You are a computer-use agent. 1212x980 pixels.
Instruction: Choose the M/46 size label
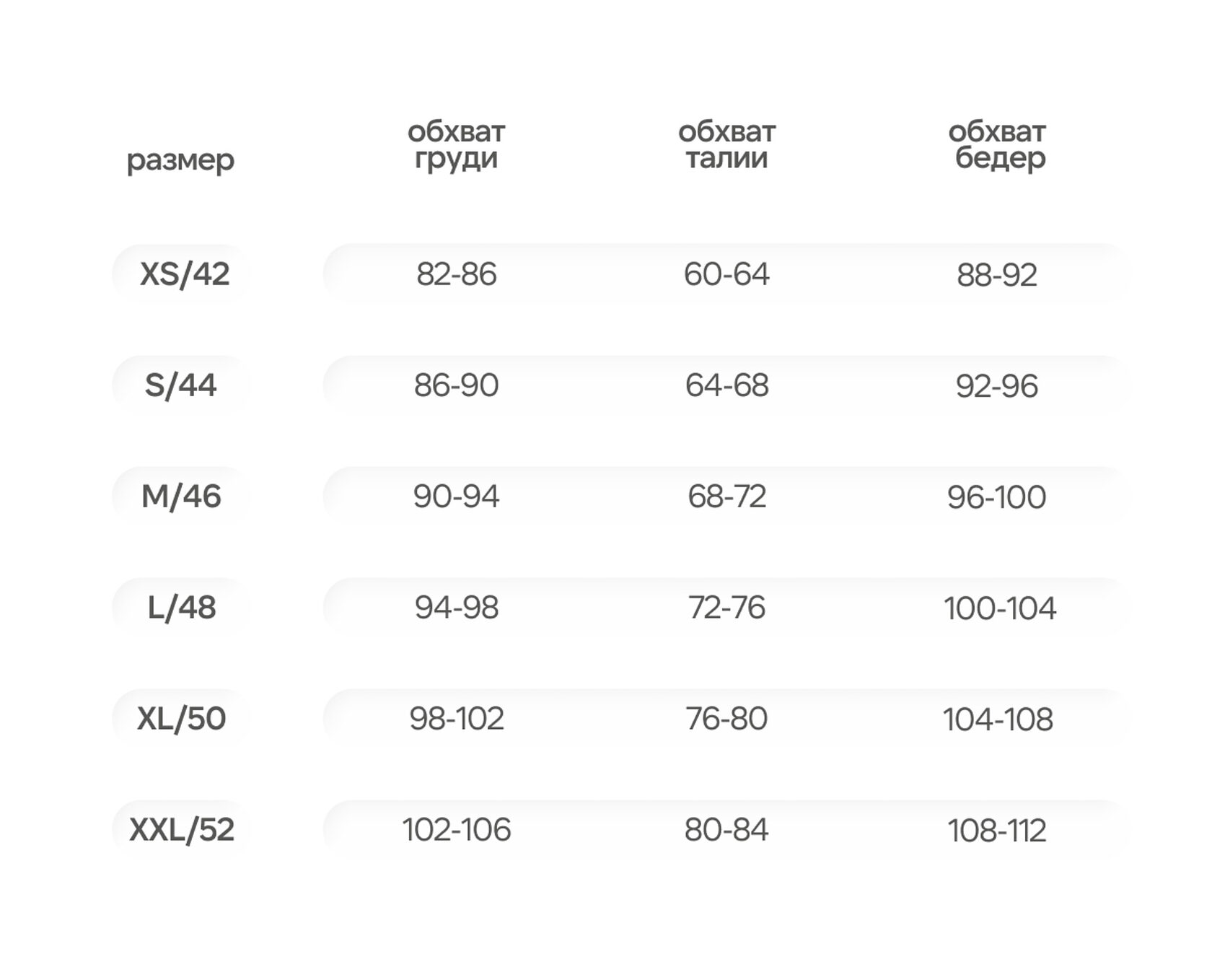(x=181, y=496)
